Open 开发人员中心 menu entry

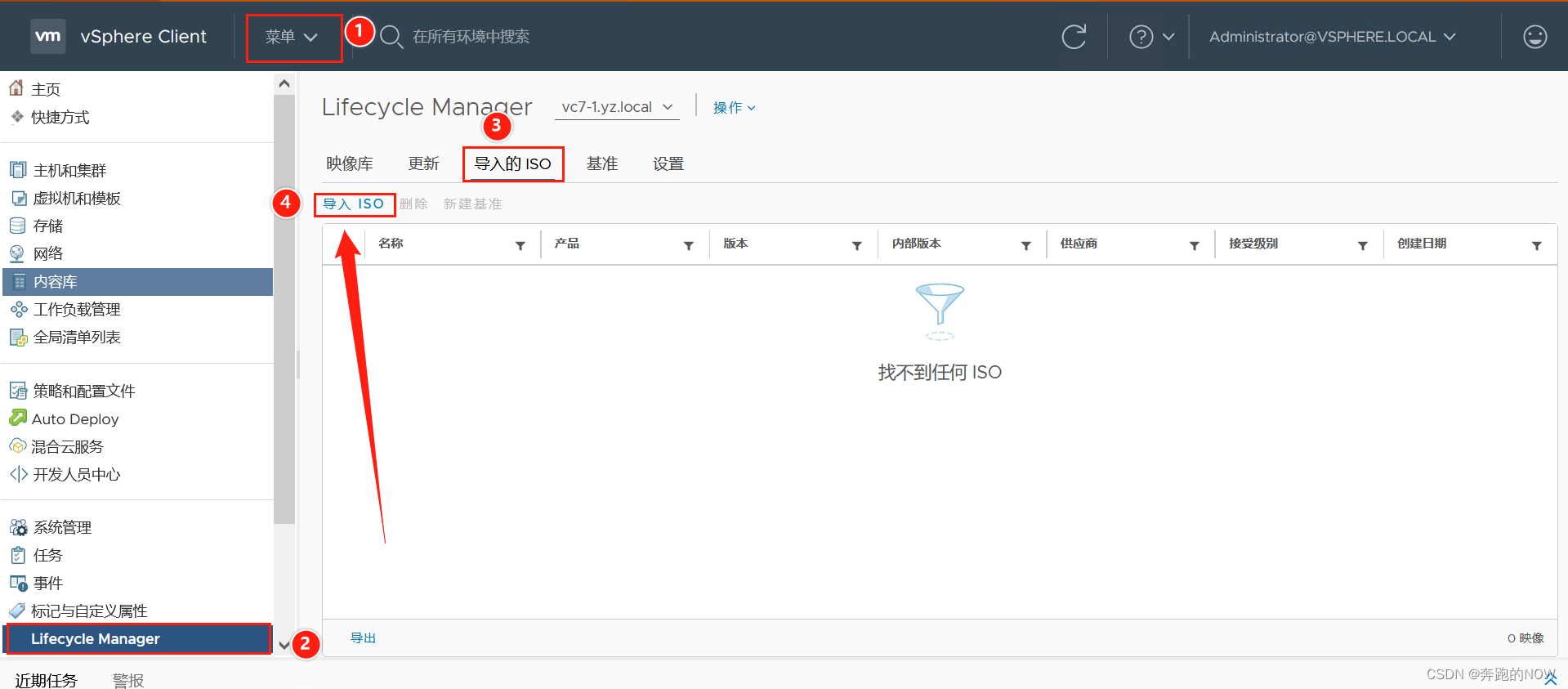pyautogui.click(x=77, y=474)
